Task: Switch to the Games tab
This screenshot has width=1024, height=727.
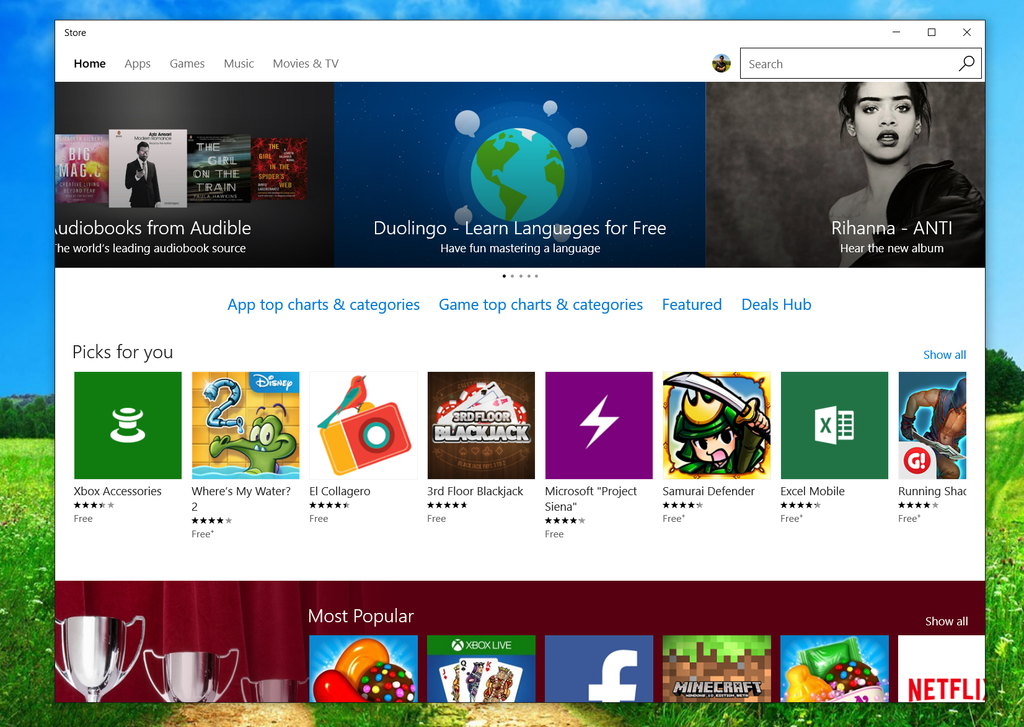Action: click(187, 63)
